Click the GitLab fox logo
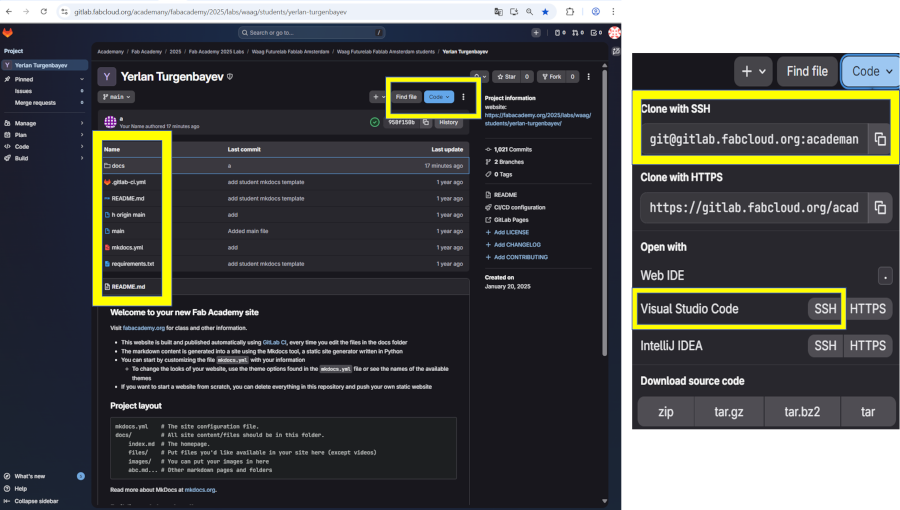 pos(7,33)
